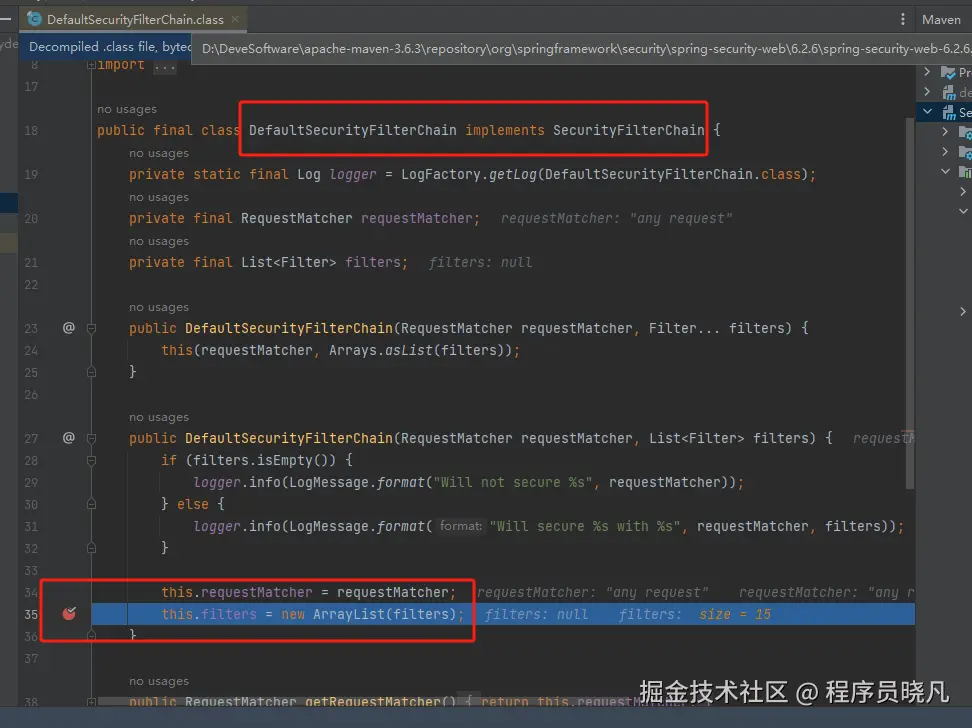
Task: Click the collapsed import ellipsis placeholder
Action: click(165, 65)
